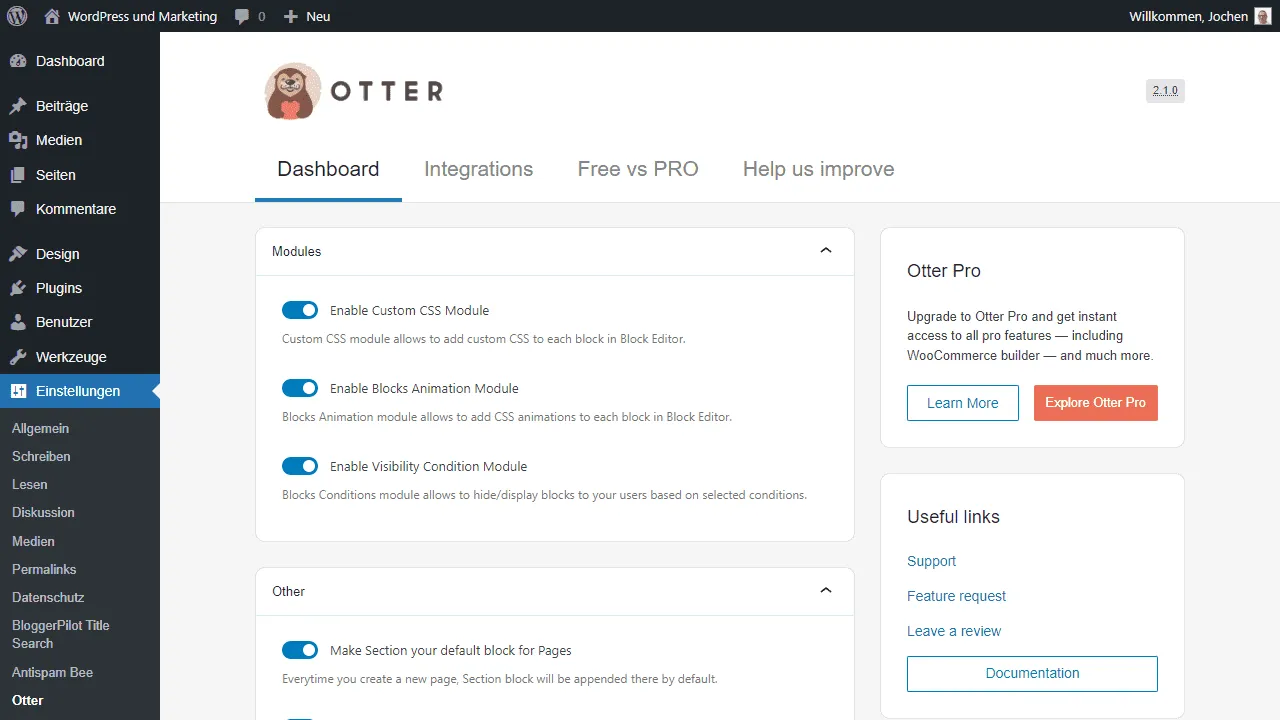Click the Otter Pro heading text
This screenshot has height=720, width=1280.
pos(943,271)
